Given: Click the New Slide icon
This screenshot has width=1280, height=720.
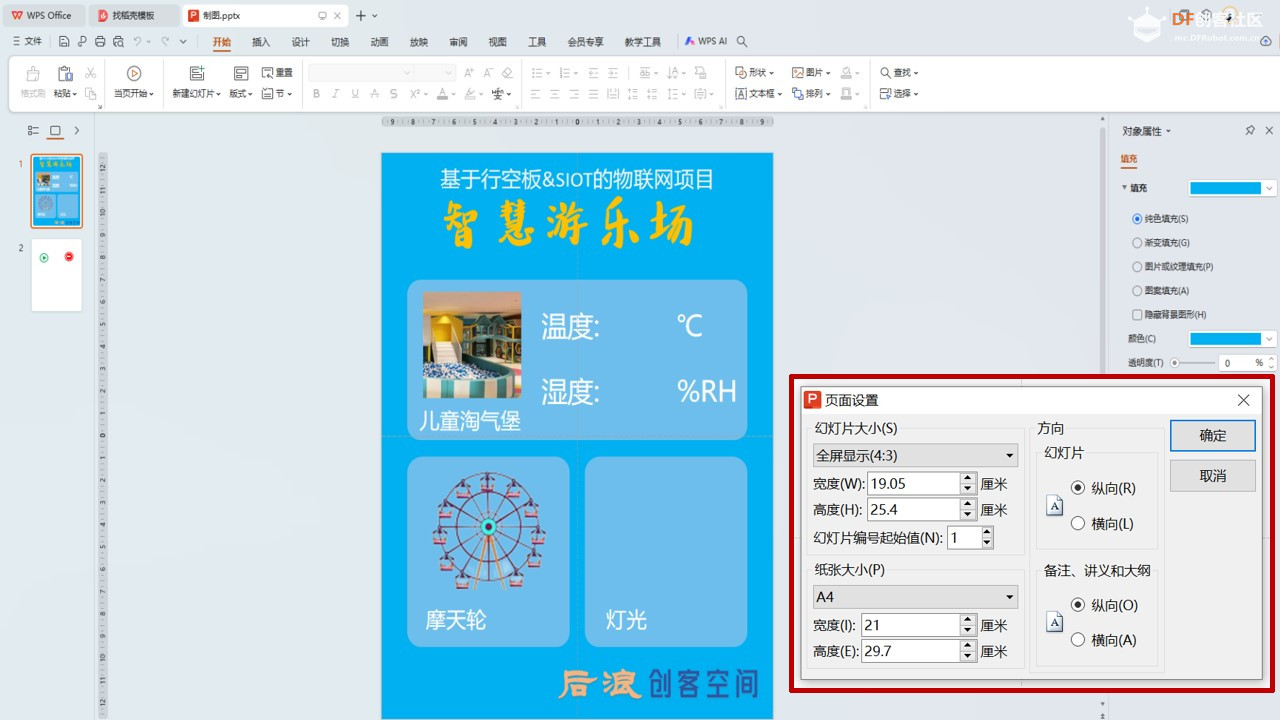Looking at the screenshot, I should click(197, 73).
